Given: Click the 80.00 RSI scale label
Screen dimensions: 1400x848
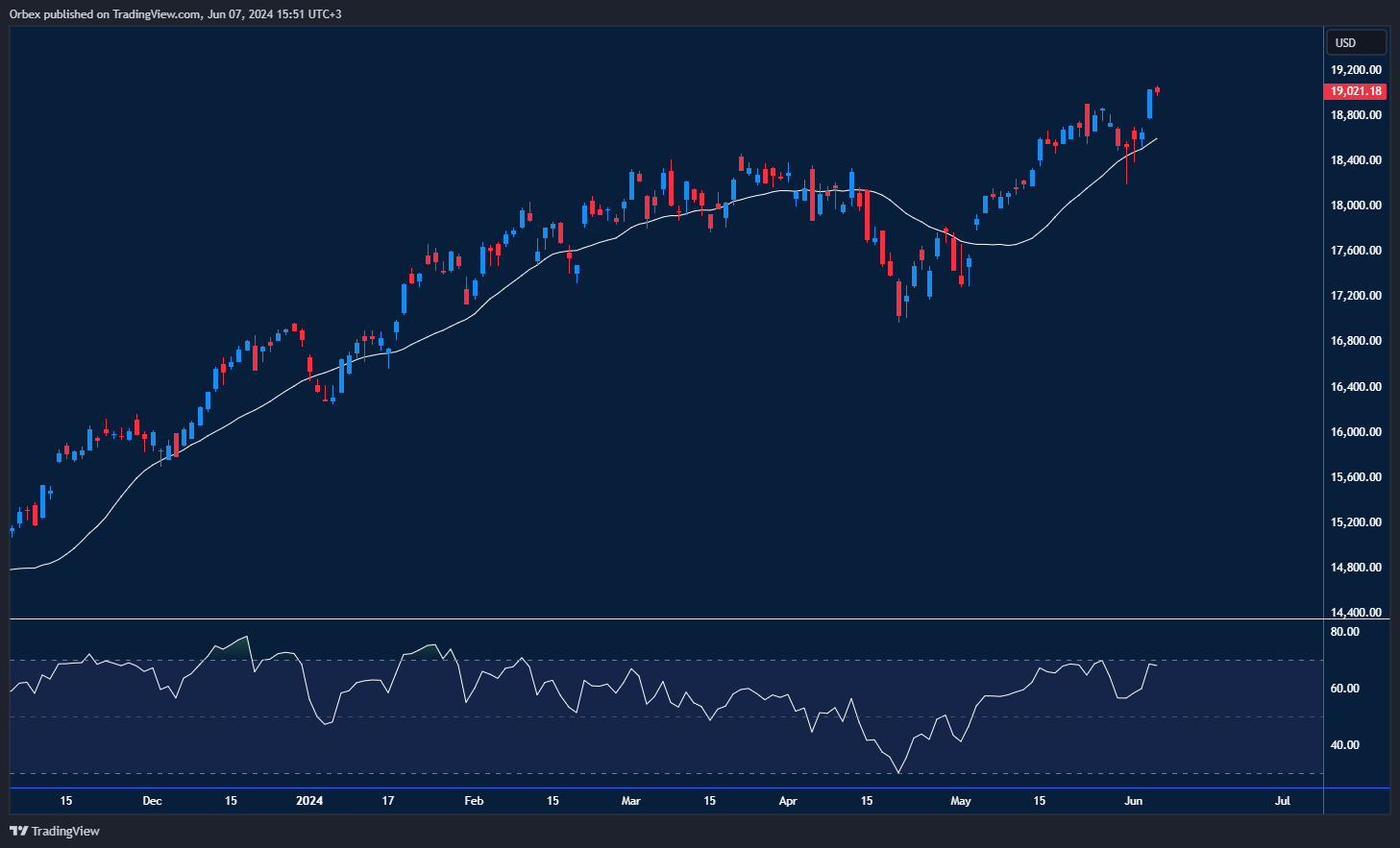Looking at the screenshot, I should pos(1344,632).
